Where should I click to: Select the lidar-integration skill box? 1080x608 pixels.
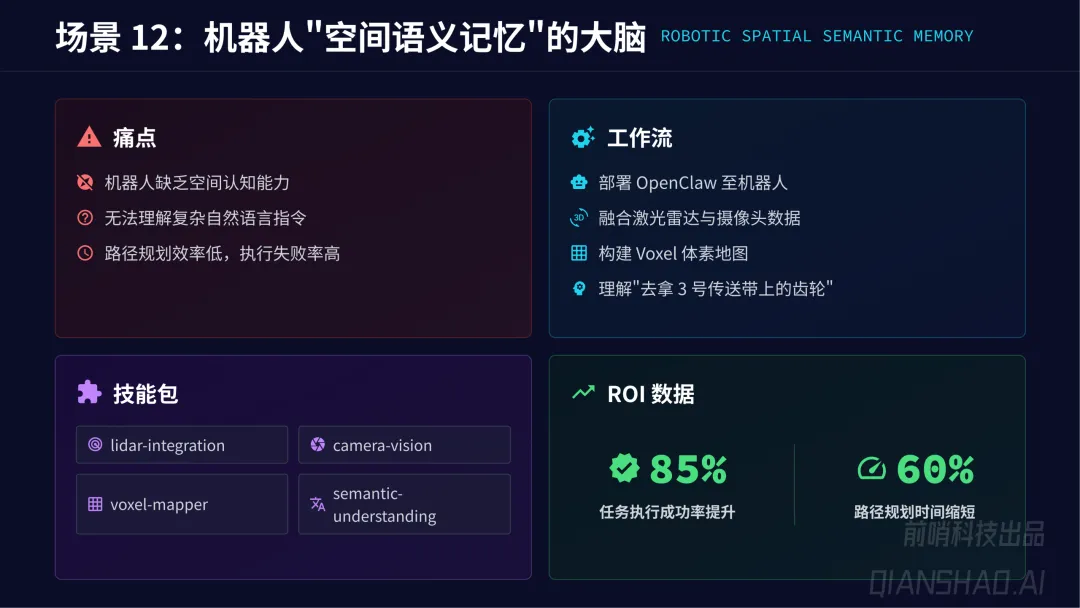[182, 445]
